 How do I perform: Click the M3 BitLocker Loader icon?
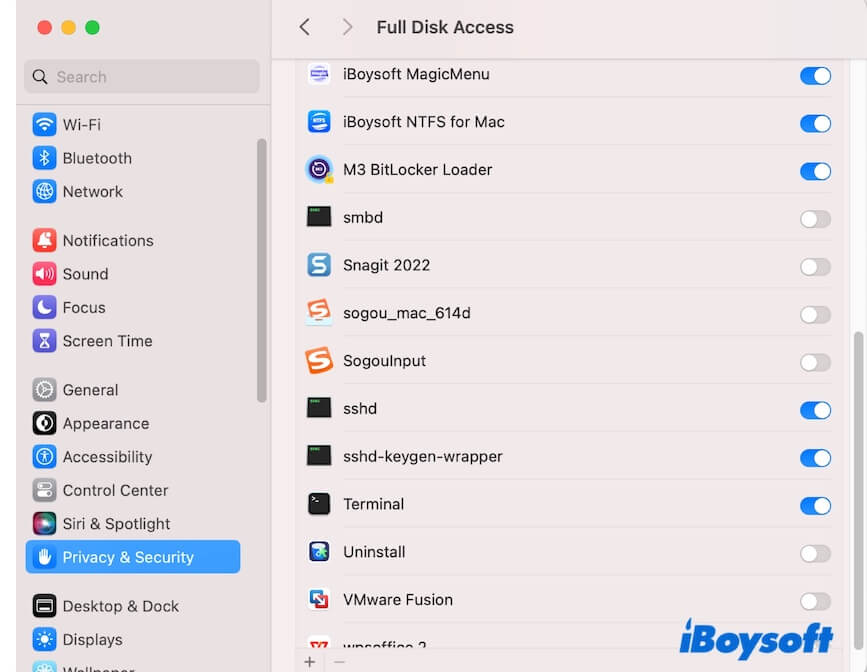(319, 170)
